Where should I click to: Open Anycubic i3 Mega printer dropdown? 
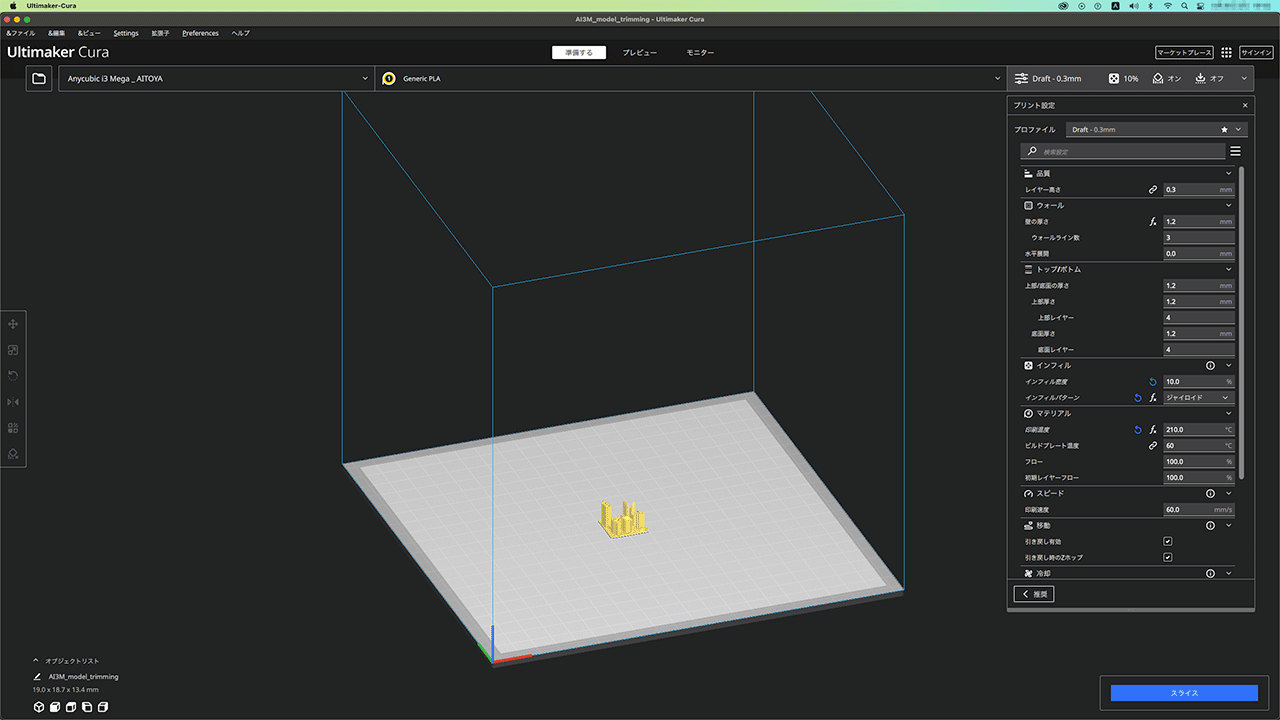(216, 78)
